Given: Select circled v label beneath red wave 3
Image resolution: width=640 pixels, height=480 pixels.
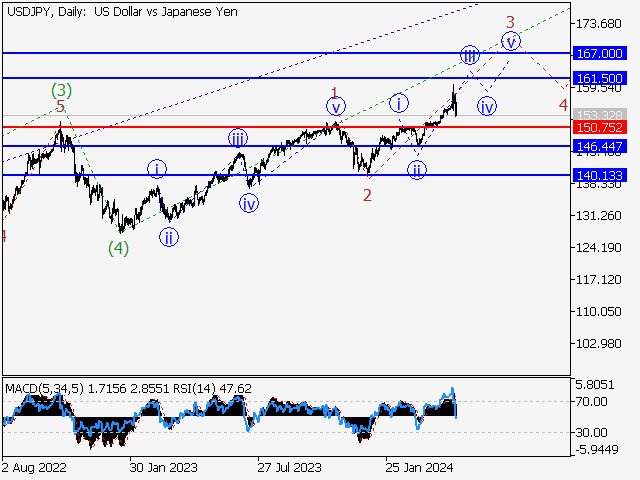Looking at the screenshot, I should [x=511, y=41].
